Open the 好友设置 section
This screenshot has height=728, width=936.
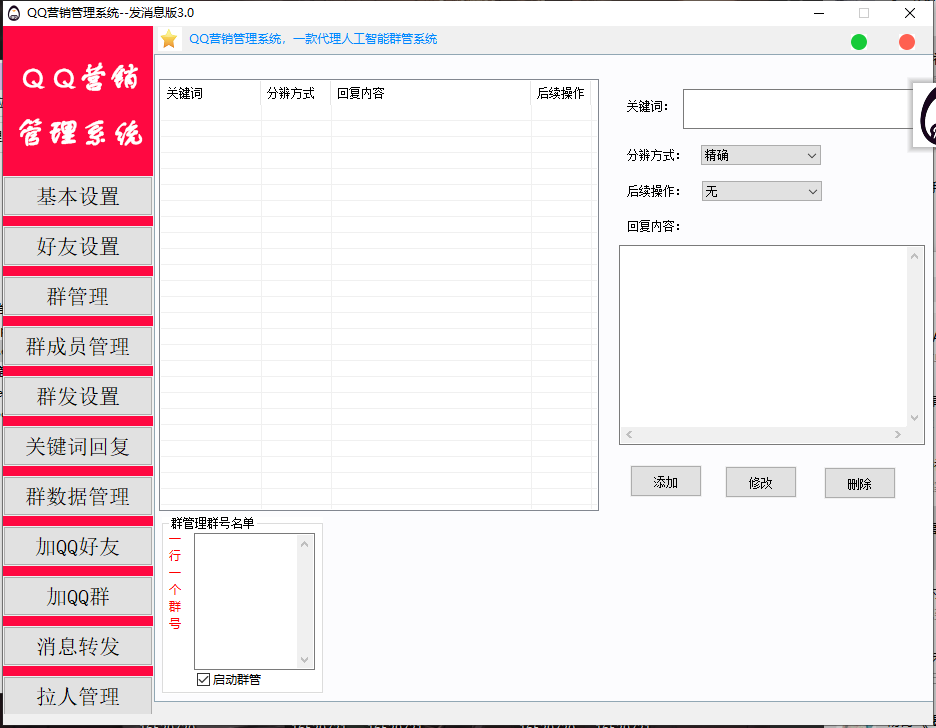(x=78, y=246)
